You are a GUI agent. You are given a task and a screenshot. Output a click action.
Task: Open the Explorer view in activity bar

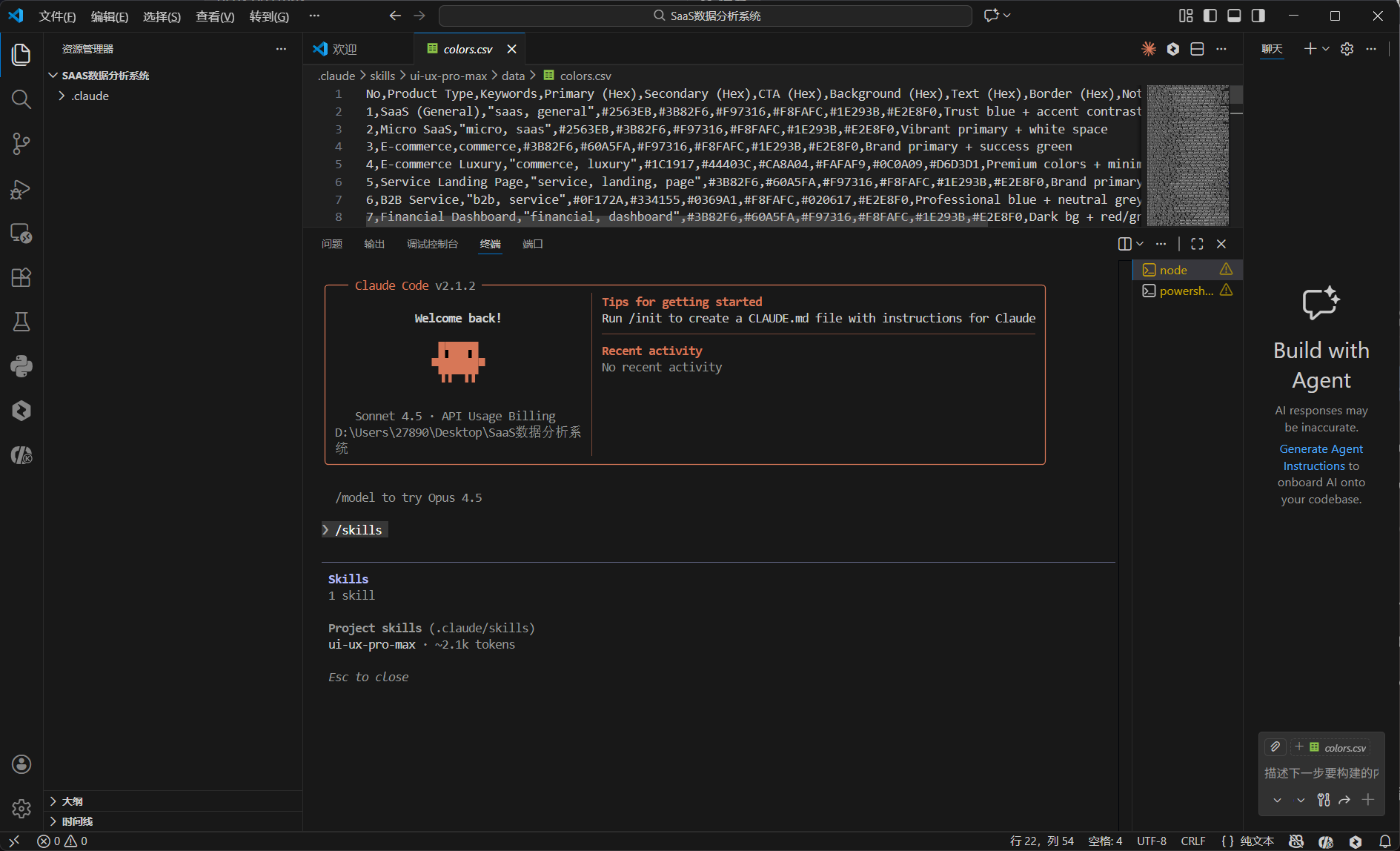pos(21,55)
